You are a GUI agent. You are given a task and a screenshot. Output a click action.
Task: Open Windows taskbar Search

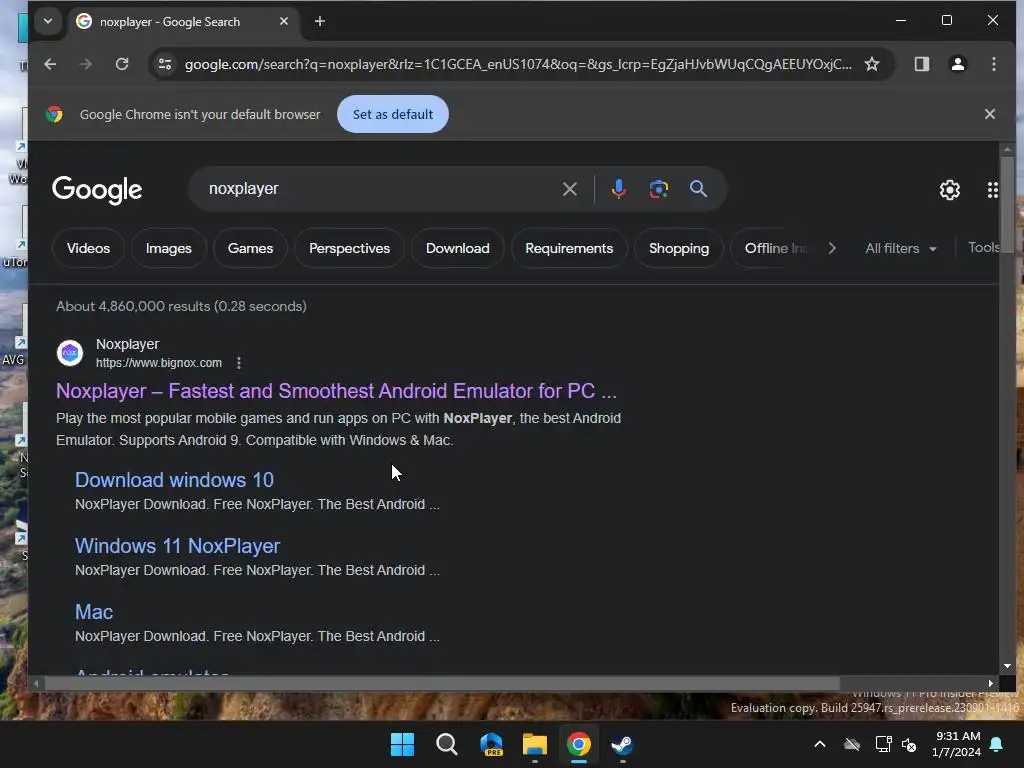coord(447,744)
